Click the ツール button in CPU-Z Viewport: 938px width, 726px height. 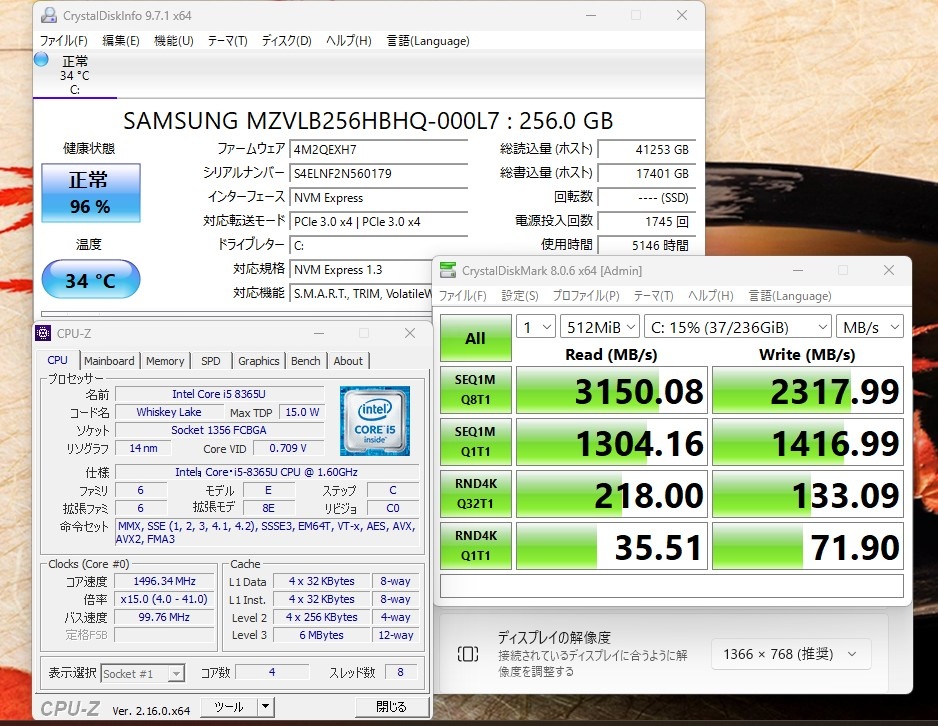pyautogui.click(x=229, y=707)
